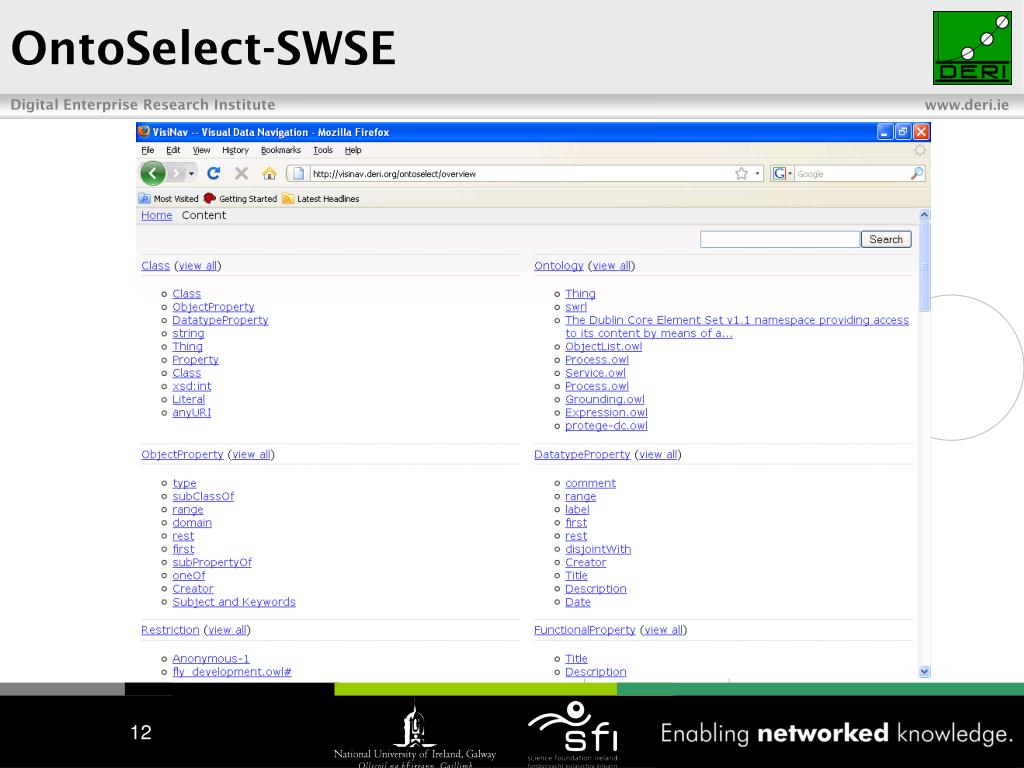Screen dimensions: 1024x768
Task: Click the Most Visited bookmark icon
Action: pyautogui.click(x=144, y=199)
